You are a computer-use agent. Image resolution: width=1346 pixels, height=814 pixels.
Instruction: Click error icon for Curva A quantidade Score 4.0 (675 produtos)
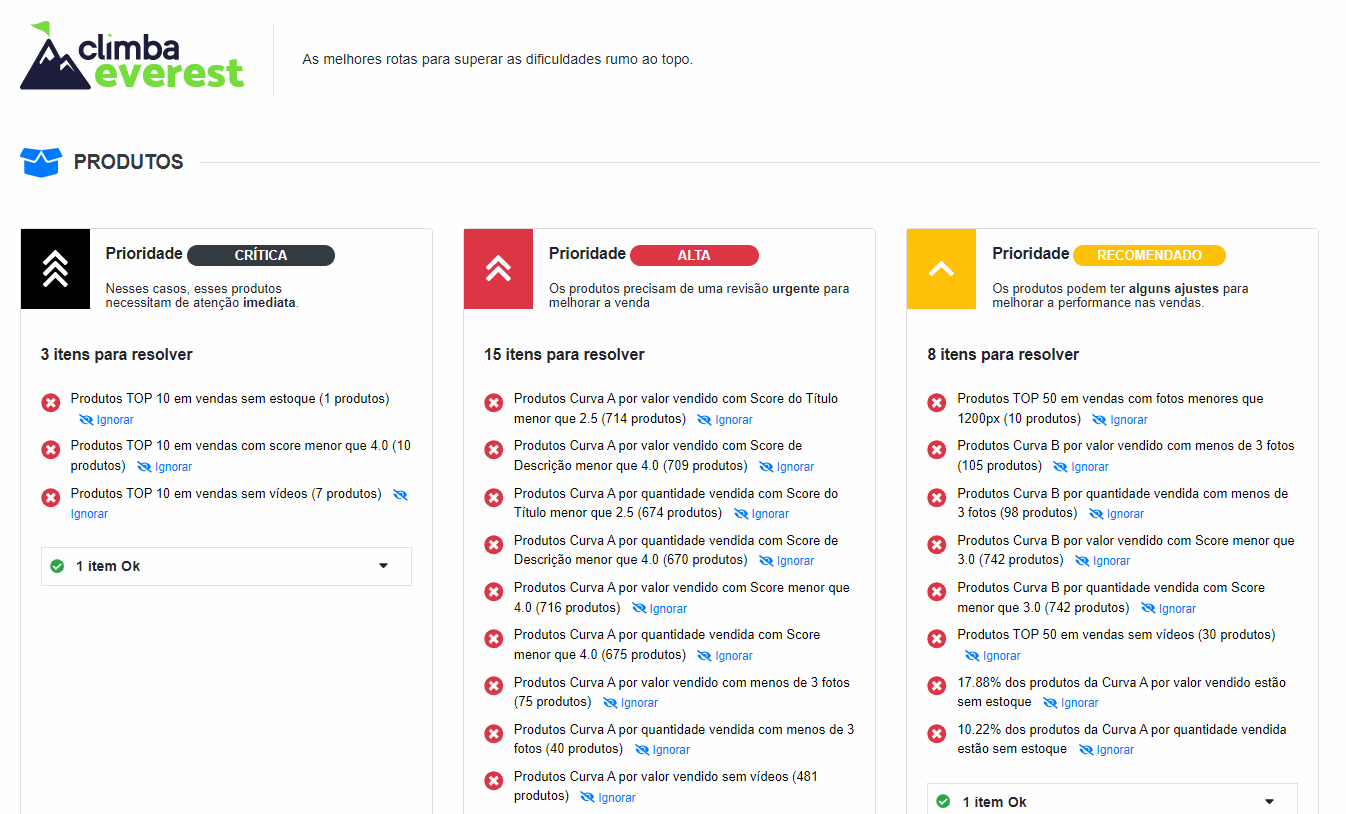[493, 639]
